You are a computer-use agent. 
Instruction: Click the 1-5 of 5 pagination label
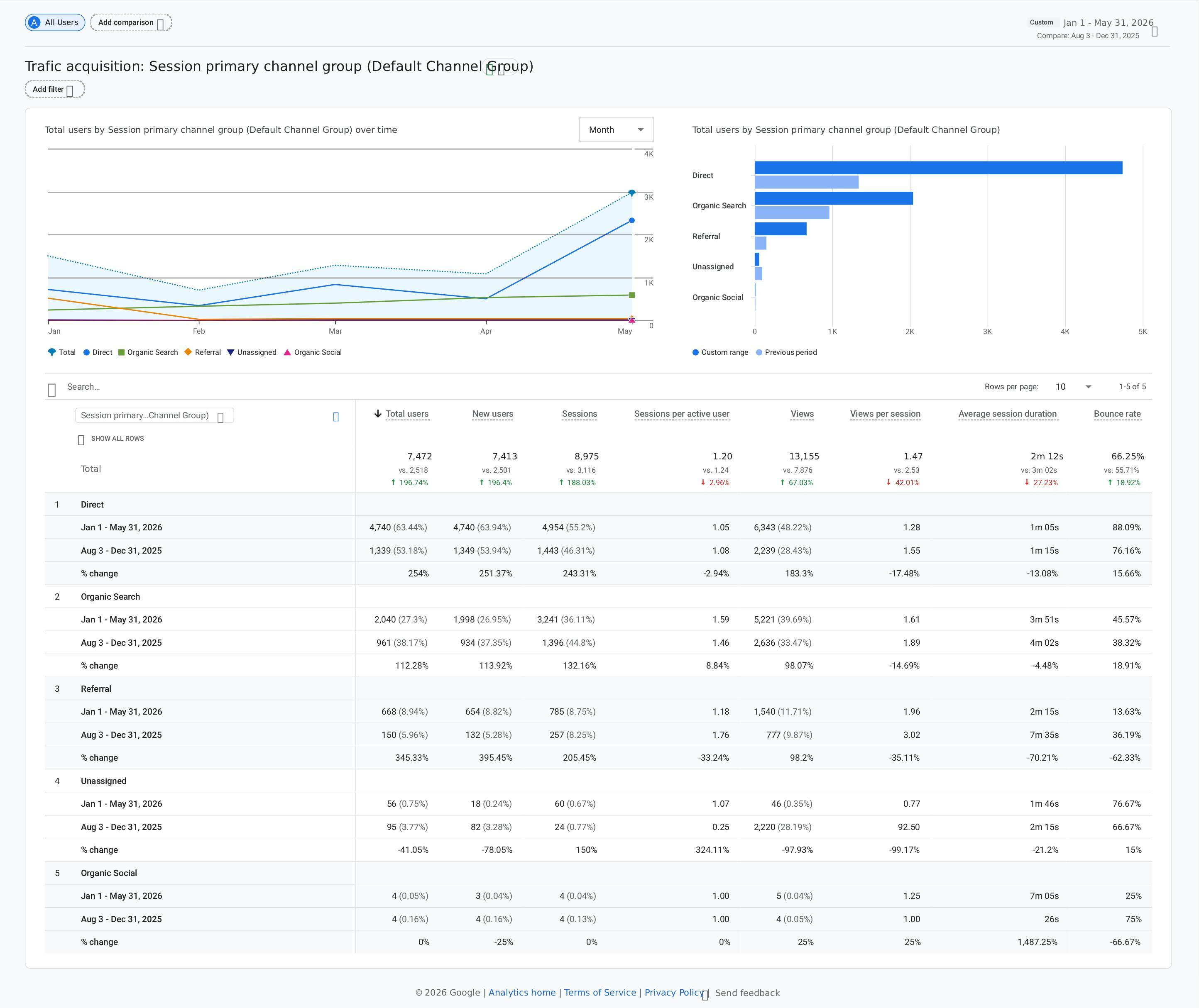[x=1133, y=387]
